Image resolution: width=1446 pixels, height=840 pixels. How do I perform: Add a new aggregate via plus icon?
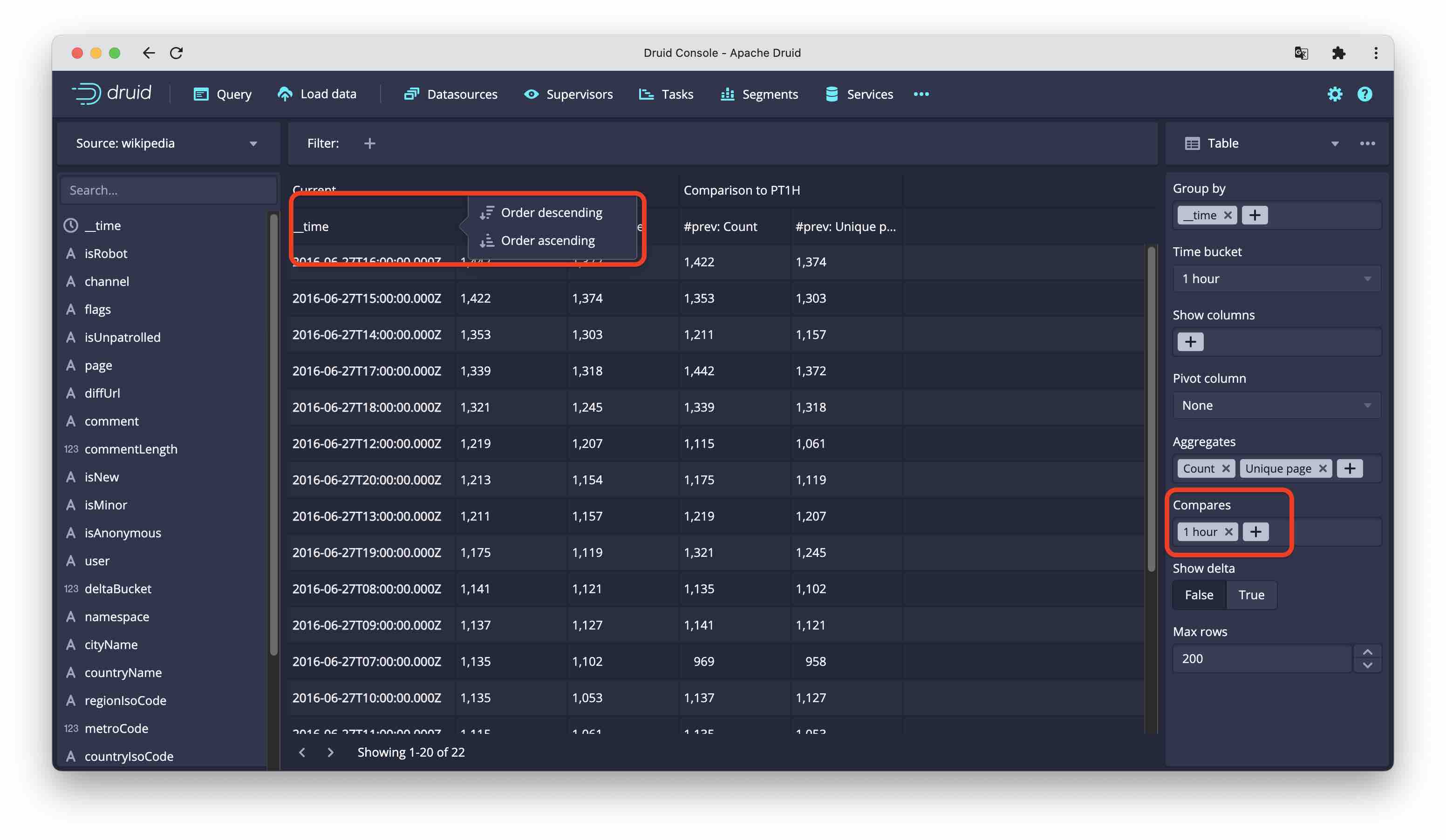pos(1350,468)
